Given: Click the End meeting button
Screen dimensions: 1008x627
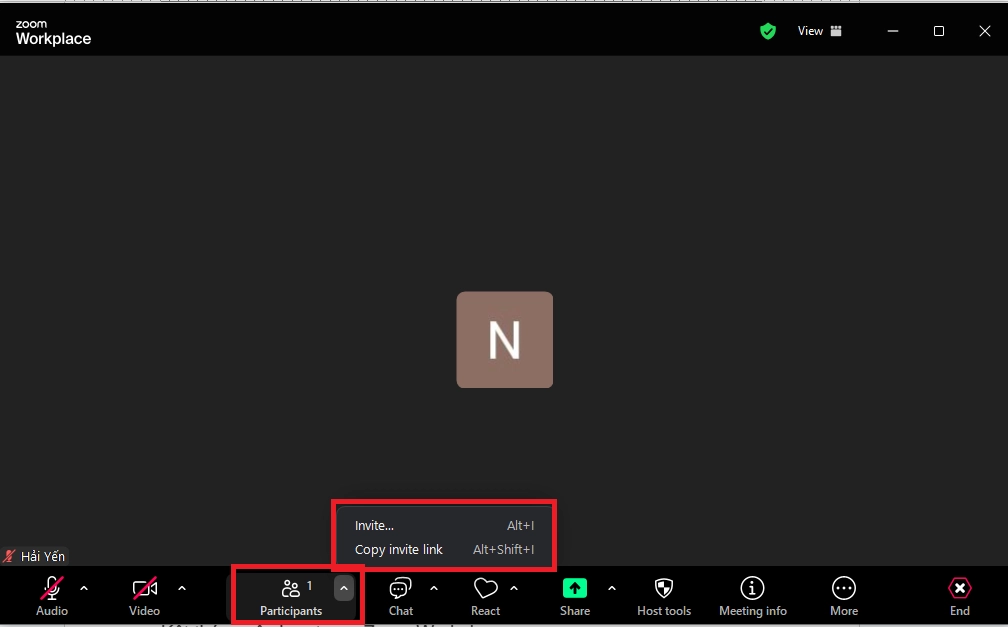Looking at the screenshot, I should [x=959, y=595].
